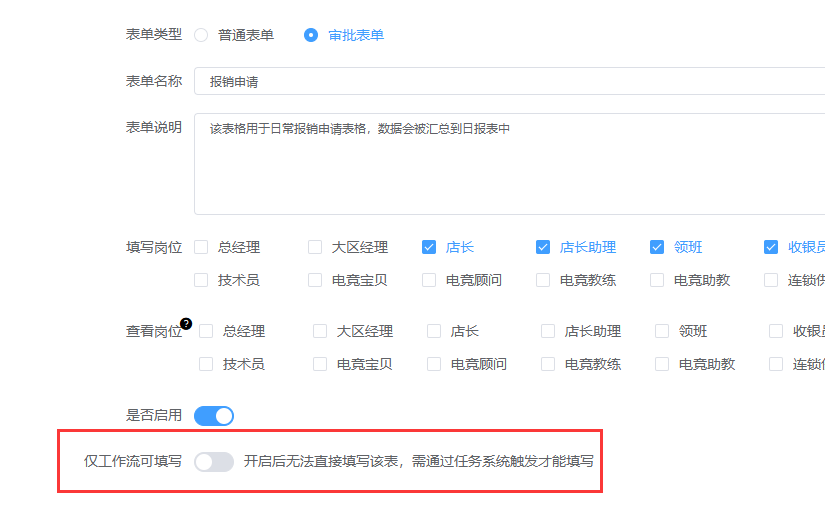Check 电竞顾问 under 查看岗位
Image resolution: width=825 pixels, height=524 pixels.
(x=434, y=364)
